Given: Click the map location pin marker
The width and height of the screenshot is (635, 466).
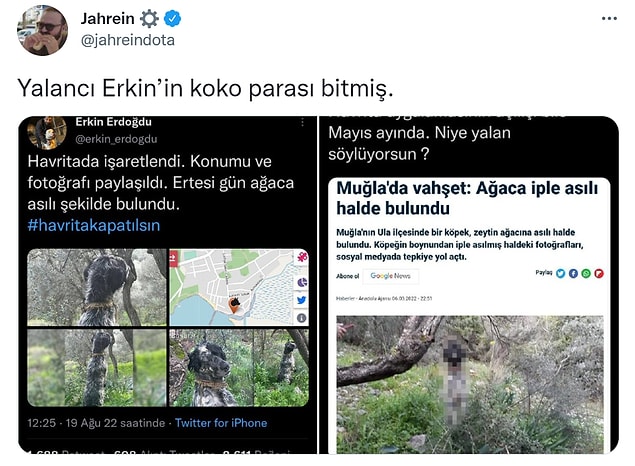Looking at the screenshot, I should pos(234,305).
